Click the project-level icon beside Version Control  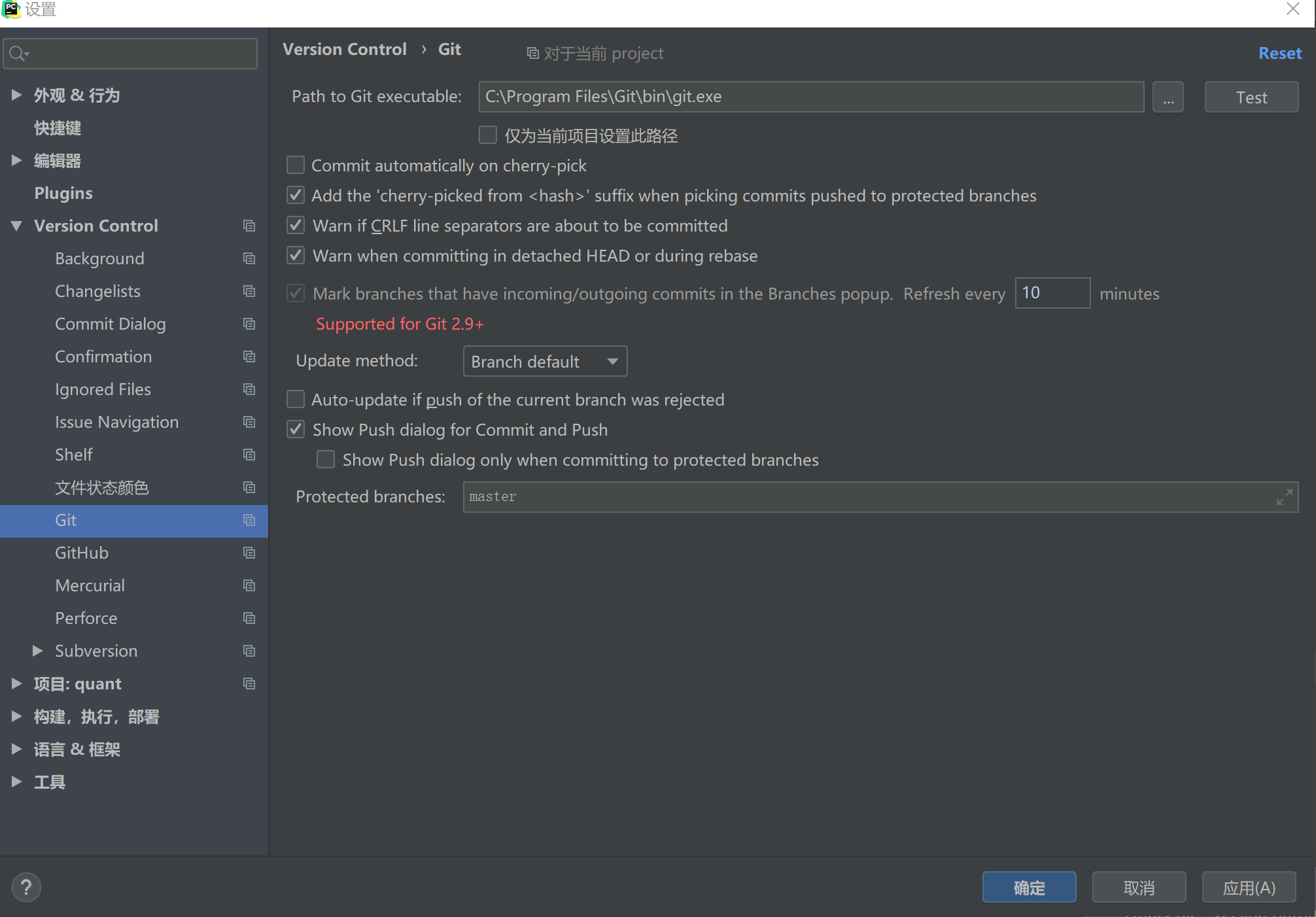(249, 226)
